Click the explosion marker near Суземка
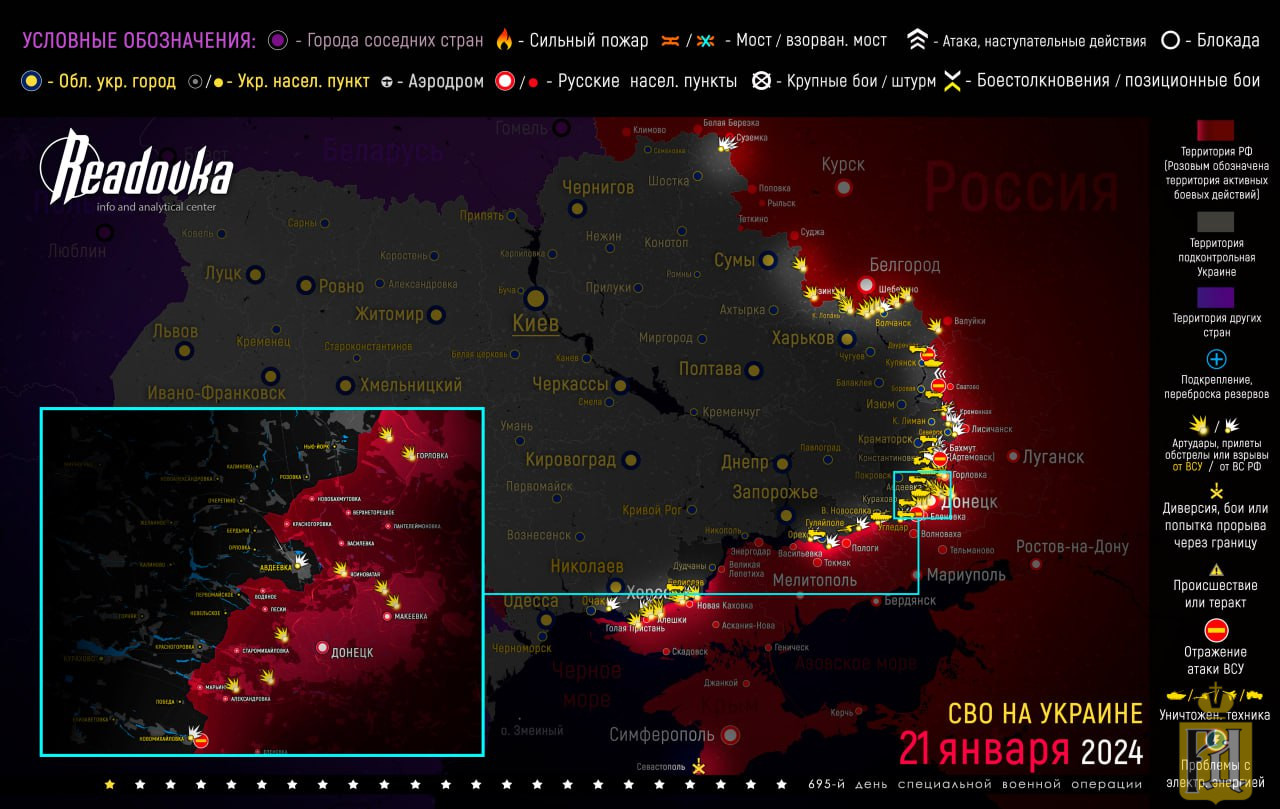1280x809 pixels. [x=726, y=143]
